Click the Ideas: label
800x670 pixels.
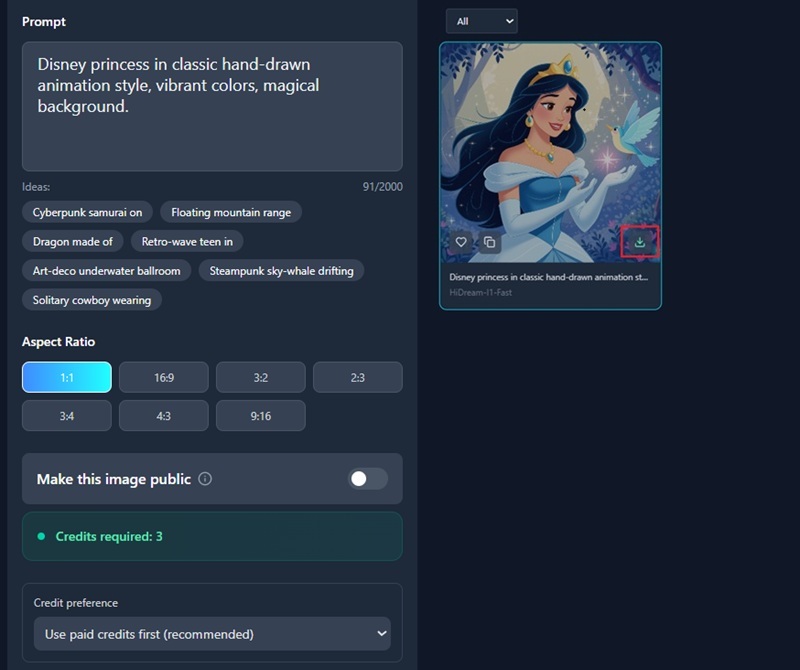tap(36, 187)
